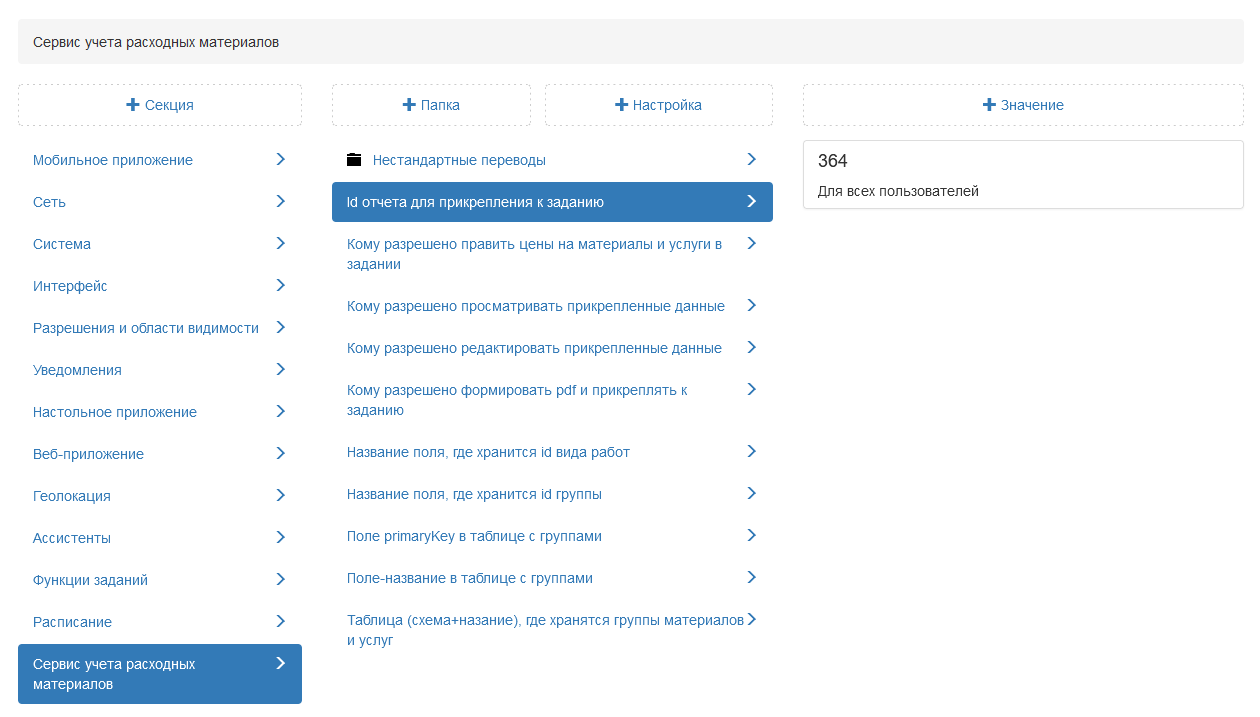This screenshot has height=717, width=1260.
Task: Expand the Нестандартные переводы folder
Action: tap(751, 159)
